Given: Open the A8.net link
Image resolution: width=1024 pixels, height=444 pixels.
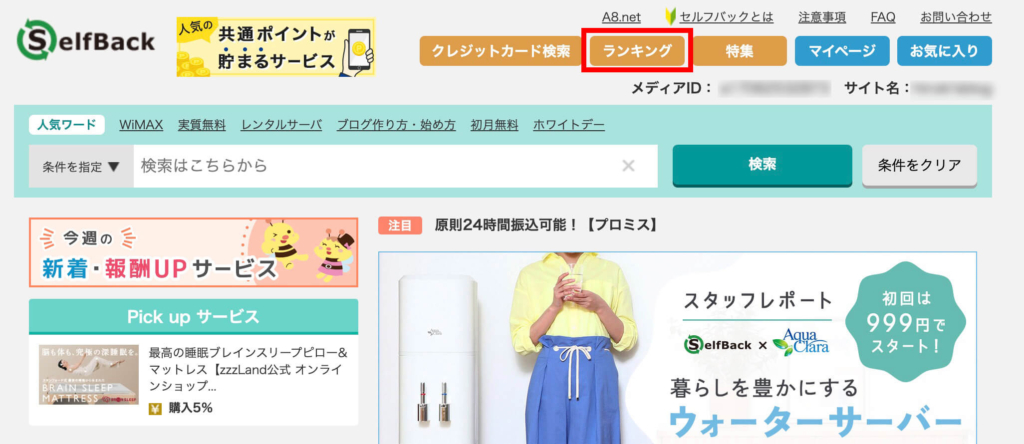Looking at the screenshot, I should coord(621,17).
